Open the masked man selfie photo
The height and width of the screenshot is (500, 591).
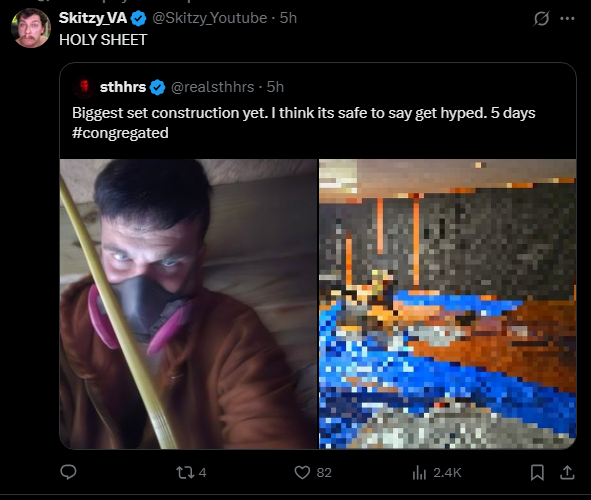[189, 304]
